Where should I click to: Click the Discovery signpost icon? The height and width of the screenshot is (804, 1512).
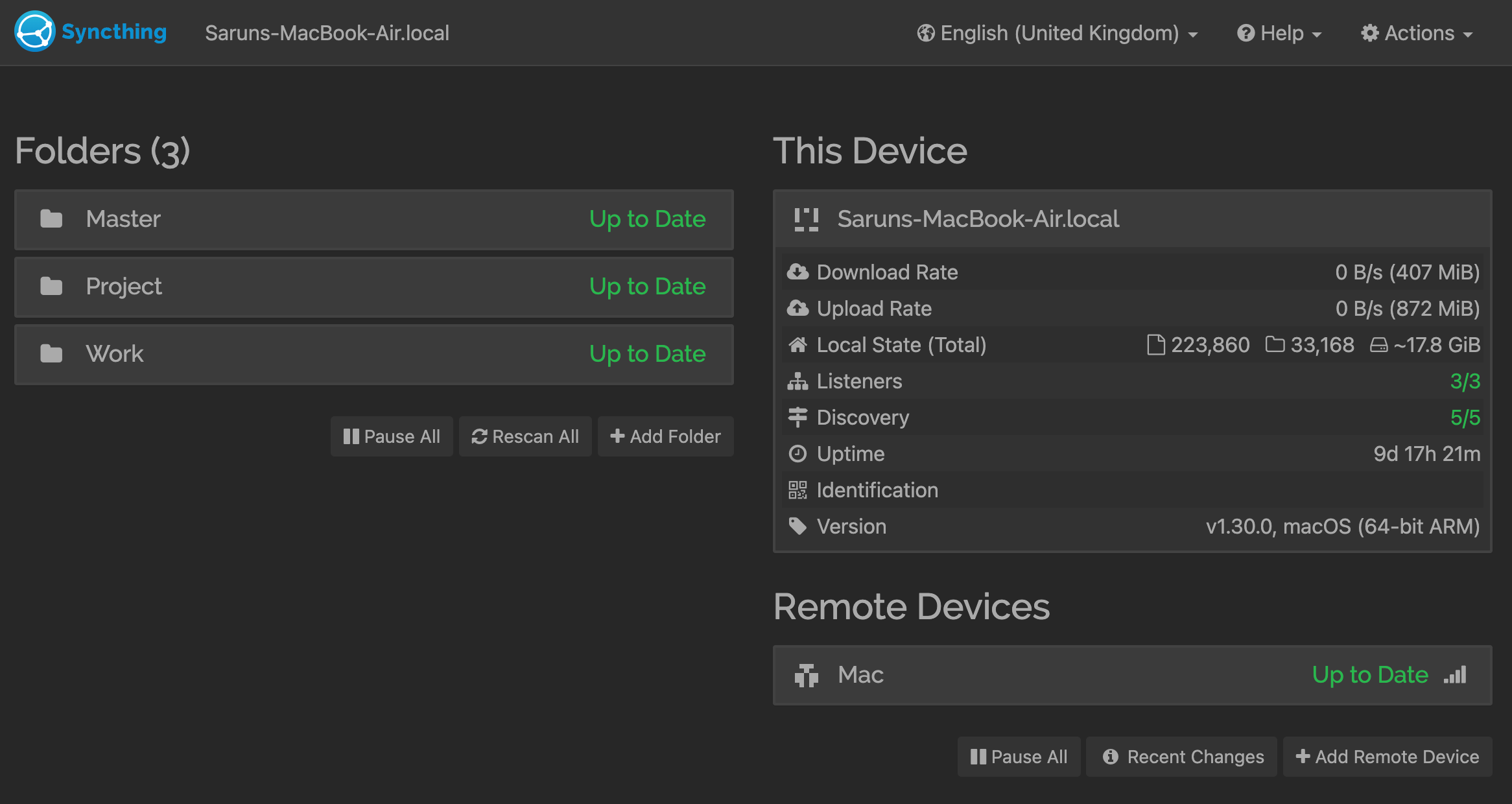click(x=797, y=418)
